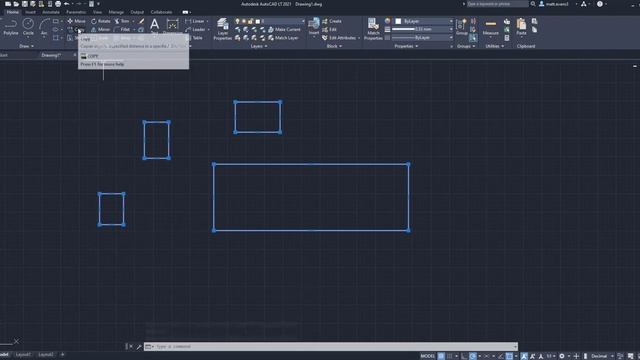Click the search magnifier icon in title bar
This screenshot has height=360, width=640.
(533, 4)
